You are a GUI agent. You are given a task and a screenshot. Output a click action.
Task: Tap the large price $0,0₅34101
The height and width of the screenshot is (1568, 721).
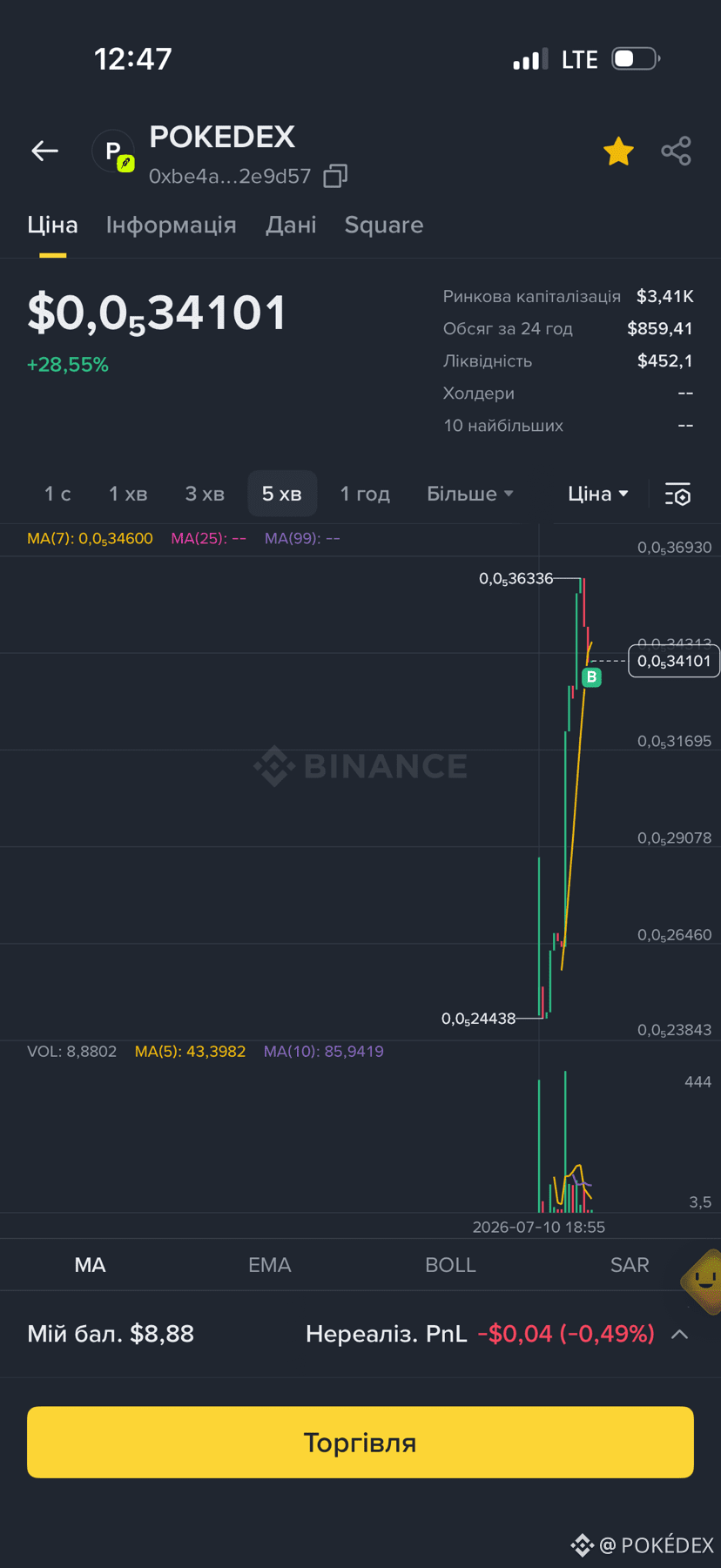(x=157, y=313)
